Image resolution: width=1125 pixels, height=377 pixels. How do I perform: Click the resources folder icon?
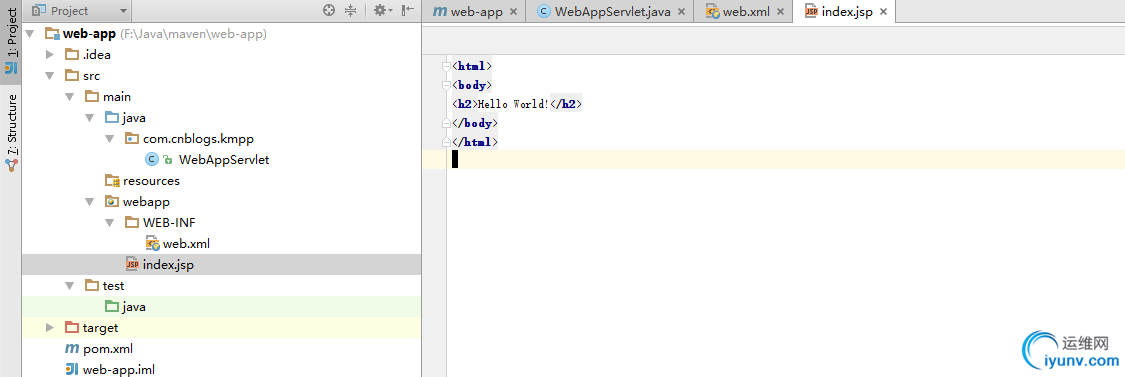click(x=112, y=181)
